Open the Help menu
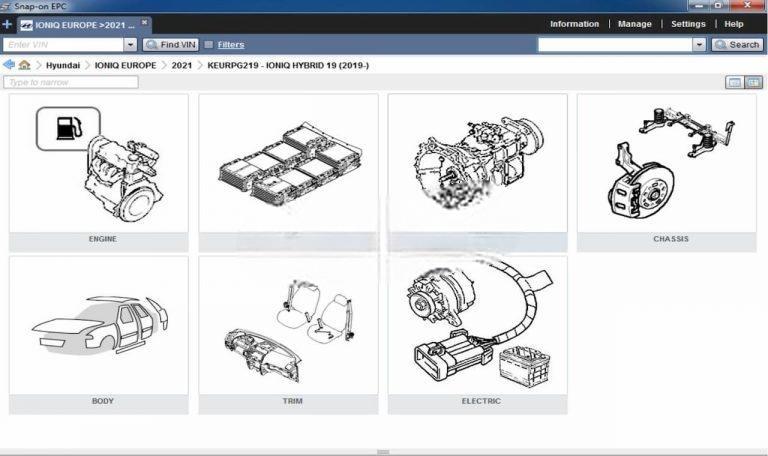 point(733,24)
